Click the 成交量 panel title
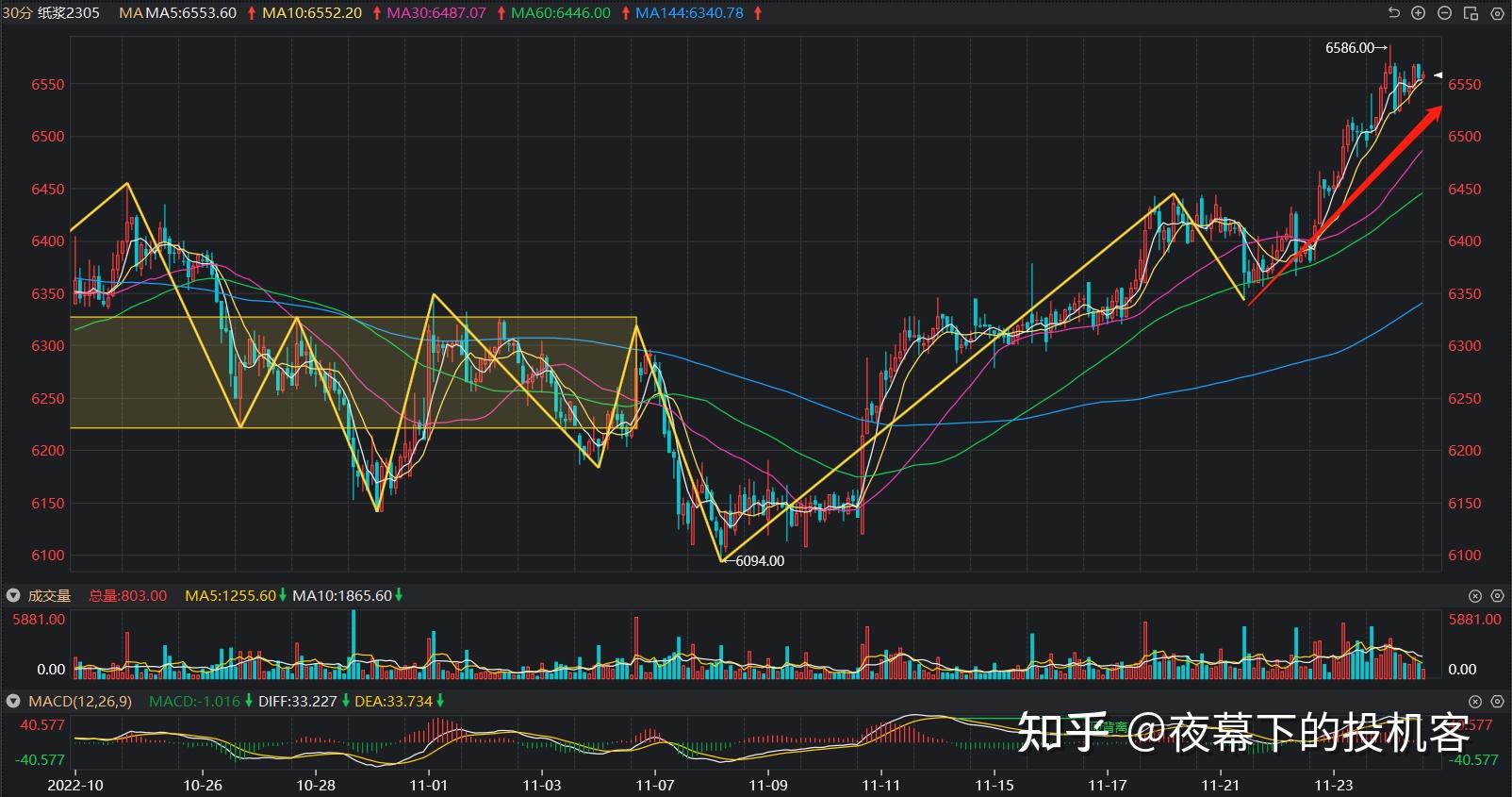 point(50,595)
